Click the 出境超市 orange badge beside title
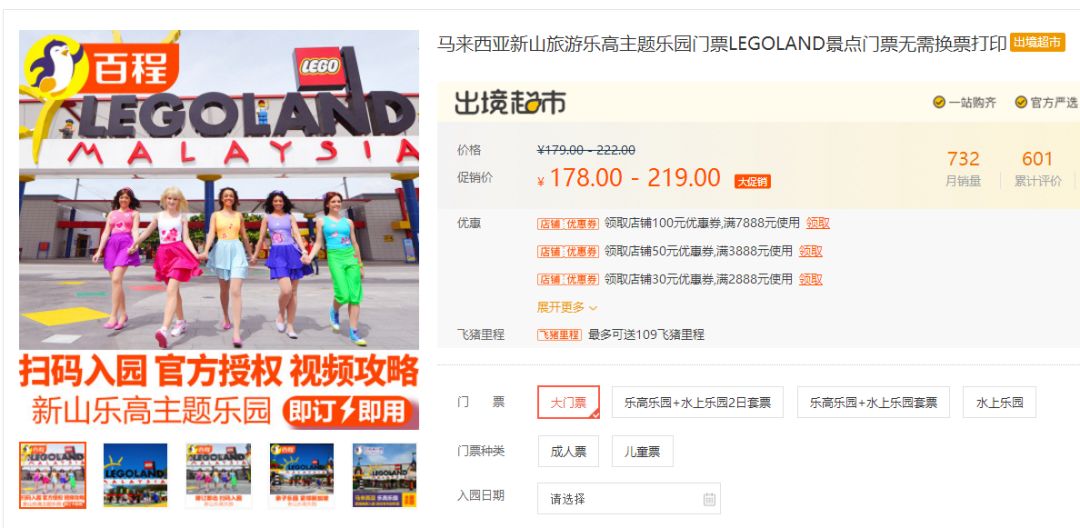1080x528 pixels. [x=1037, y=43]
